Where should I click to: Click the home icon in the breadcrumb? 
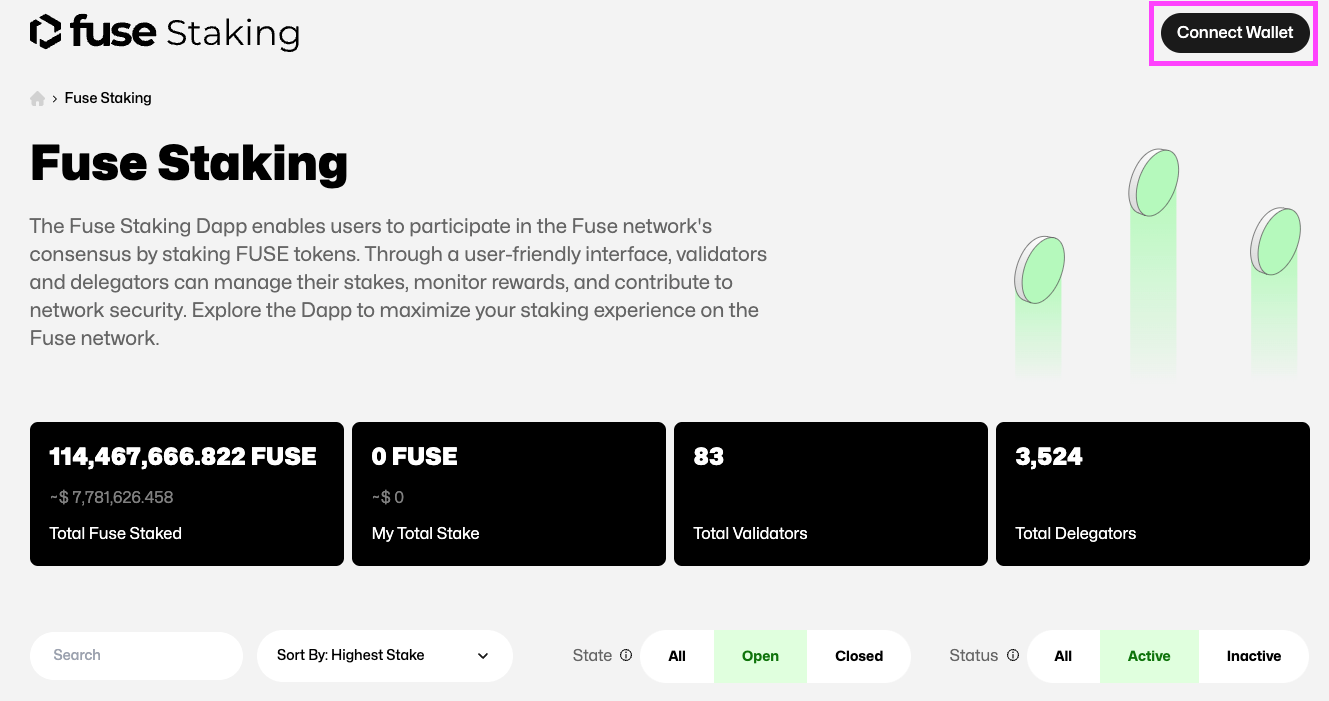[x=37, y=97]
